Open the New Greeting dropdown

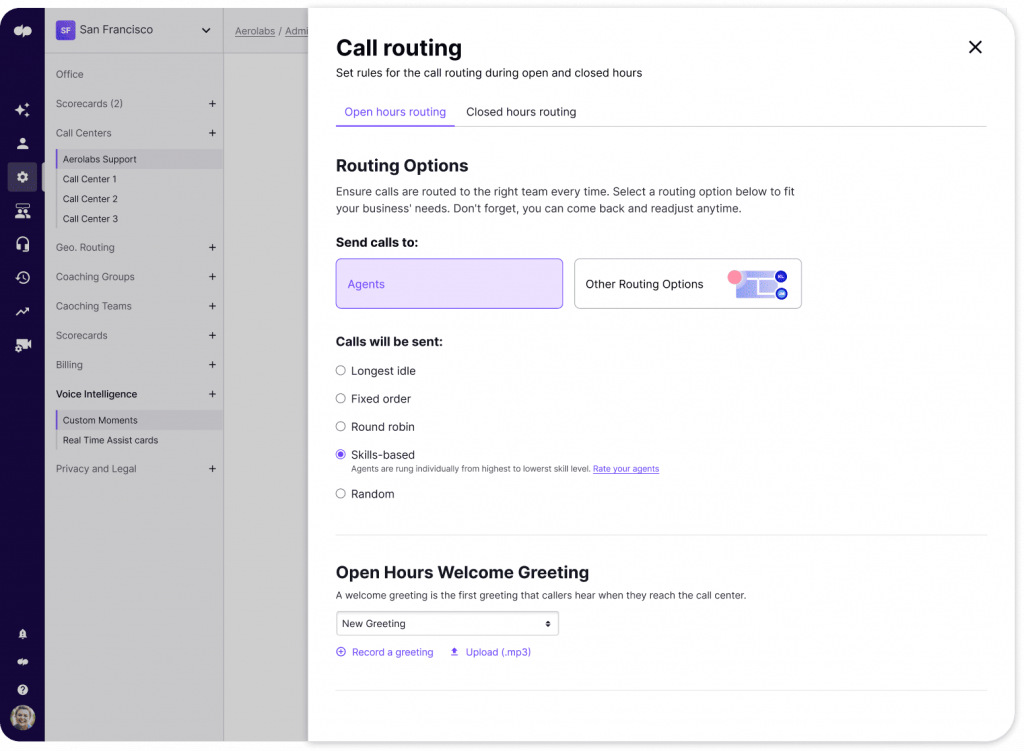(447, 623)
